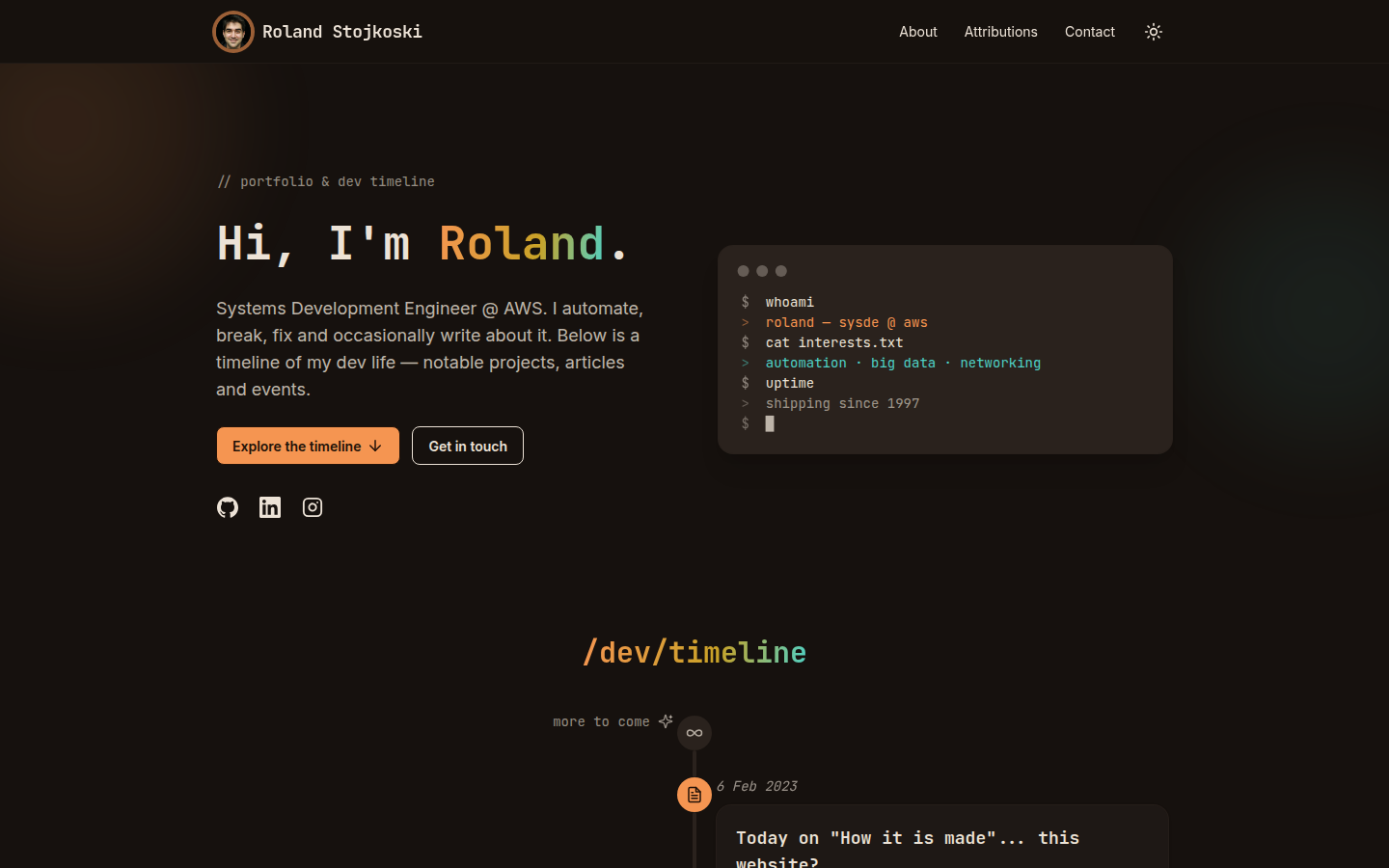The width and height of the screenshot is (1389, 868).
Task: Click the Roland Stojkoski site title
Action: 342,32
